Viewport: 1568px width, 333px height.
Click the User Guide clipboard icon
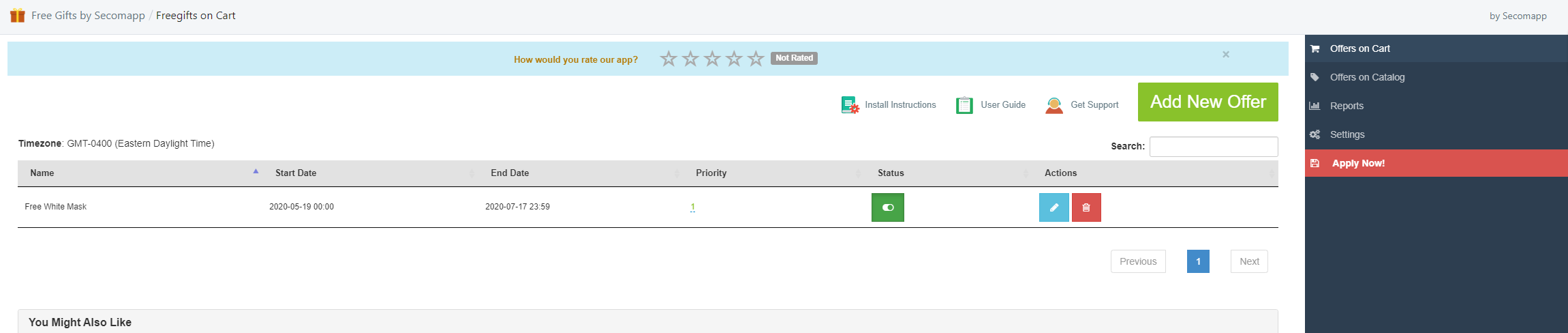(x=964, y=105)
